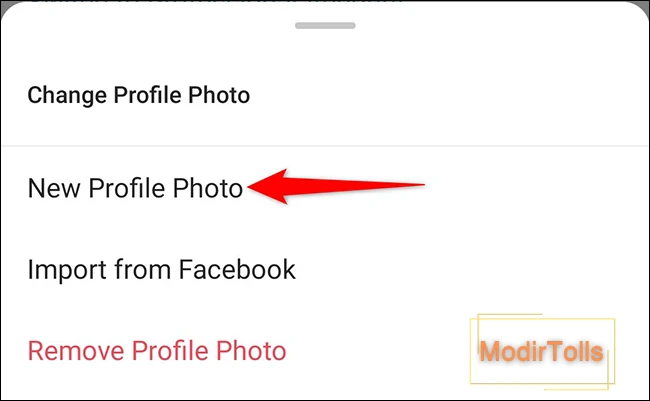Click the orange ModirTolls text
Image resolution: width=650 pixels, height=401 pixels.
click(x=541, y=352)
